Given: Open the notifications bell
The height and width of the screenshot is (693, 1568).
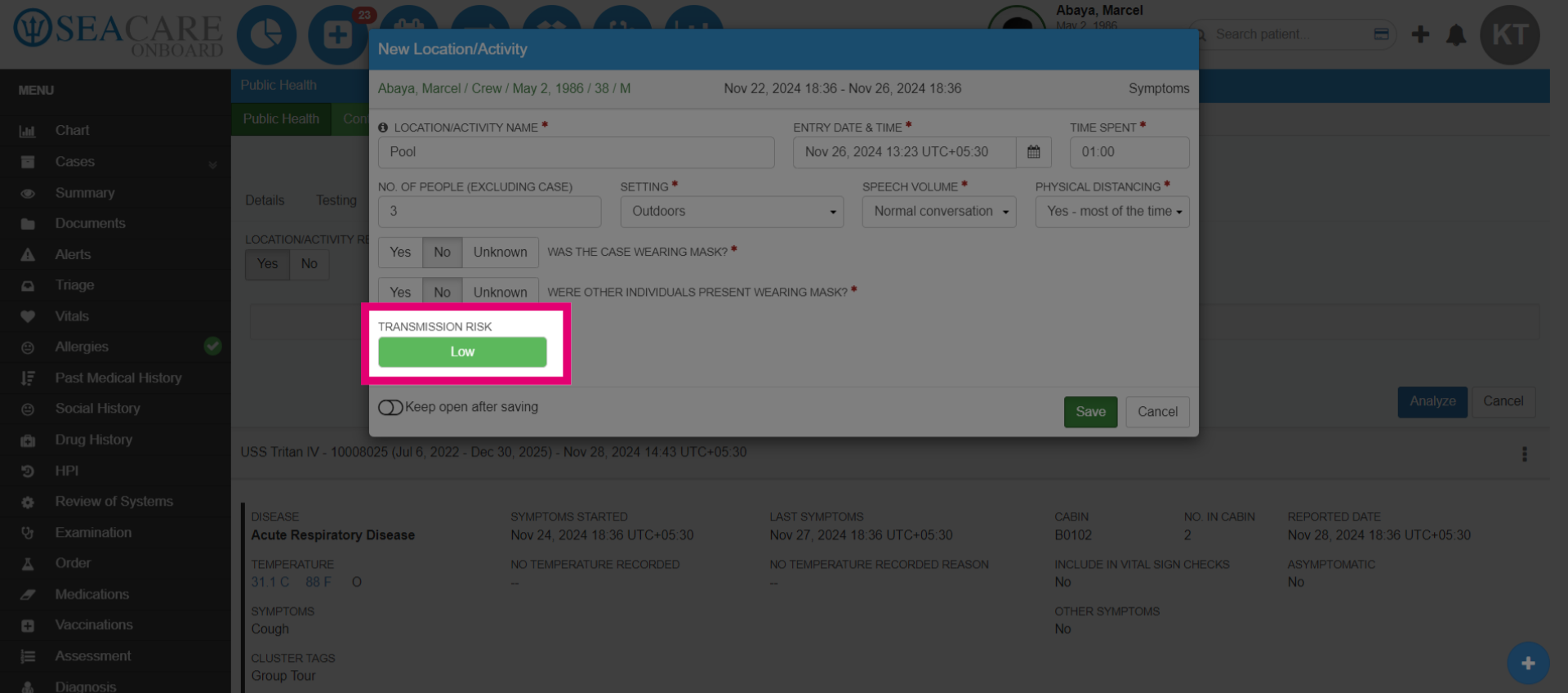Looking at the screenshot, I should [1456, 34].
